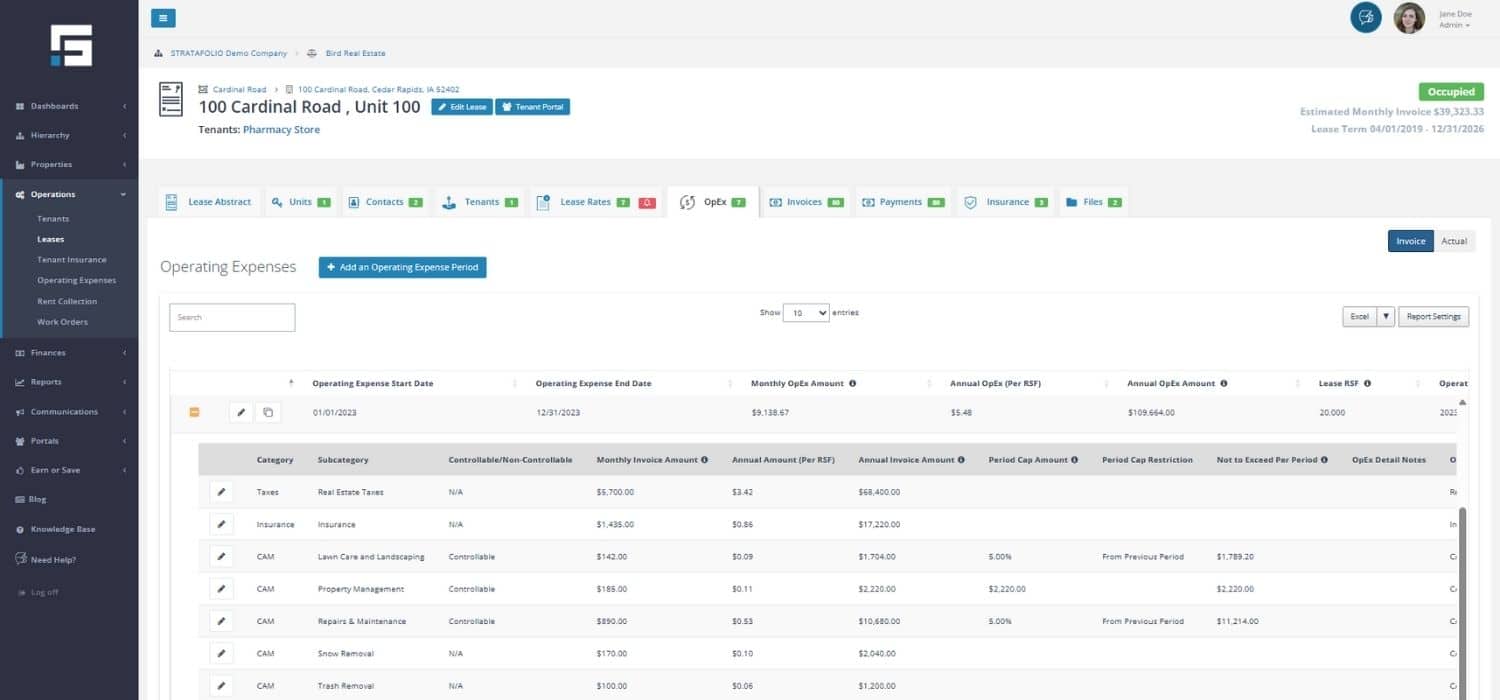Switch view to Actual
The image size is (1500, 700).
pyautogui.click(x=1454, y=241)
